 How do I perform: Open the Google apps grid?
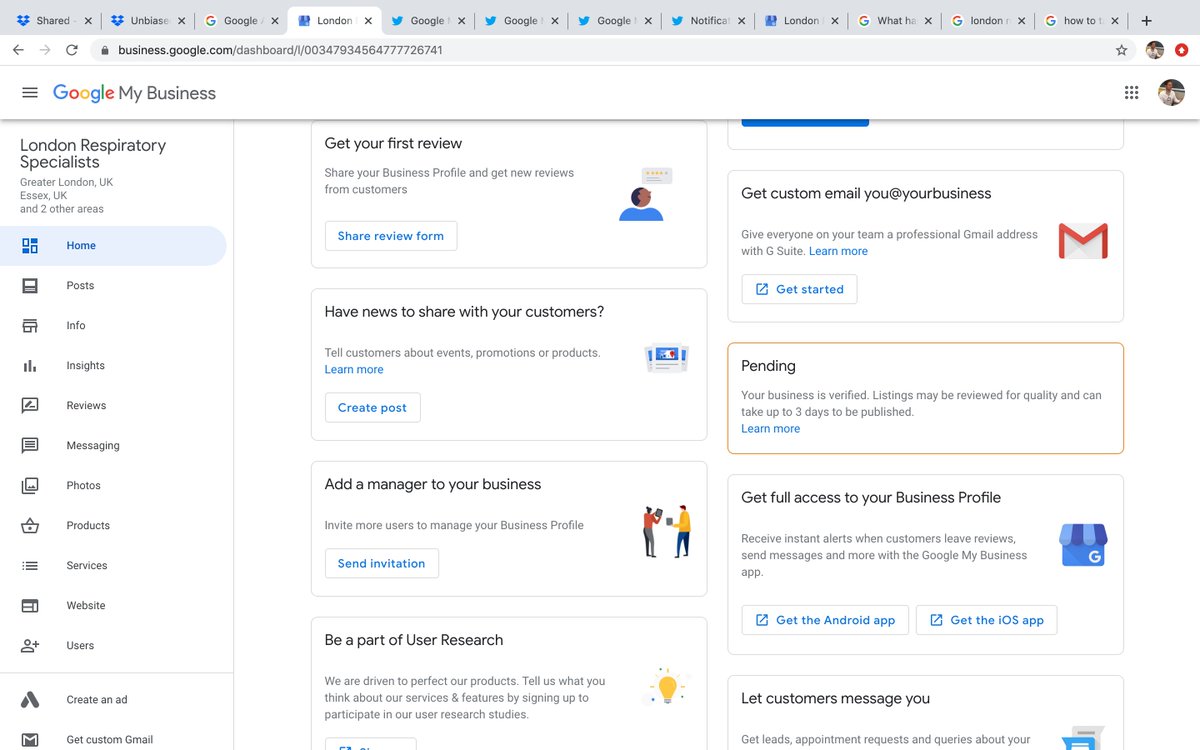point(1131,92)
